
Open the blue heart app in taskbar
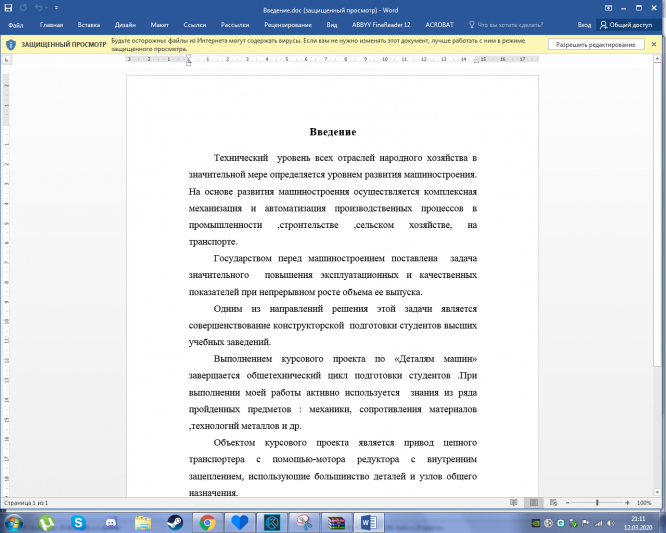tap(240, 522)
